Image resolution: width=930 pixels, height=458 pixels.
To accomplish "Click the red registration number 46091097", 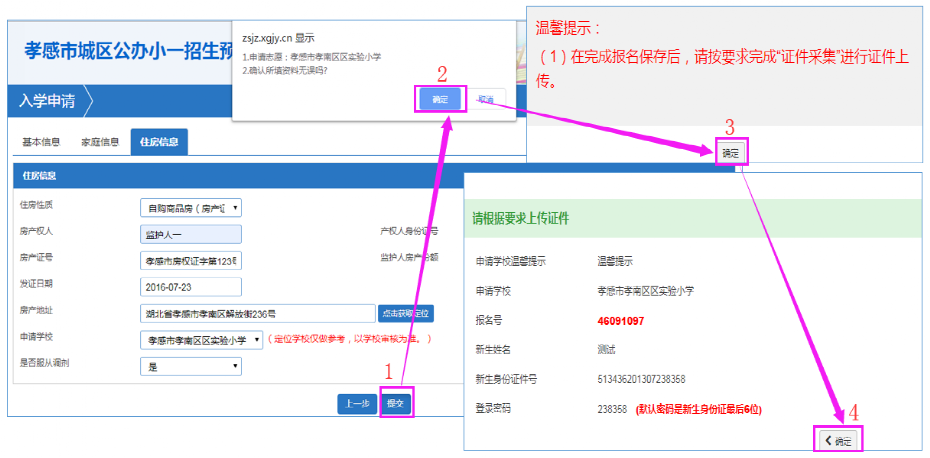I will click(620, 320).
